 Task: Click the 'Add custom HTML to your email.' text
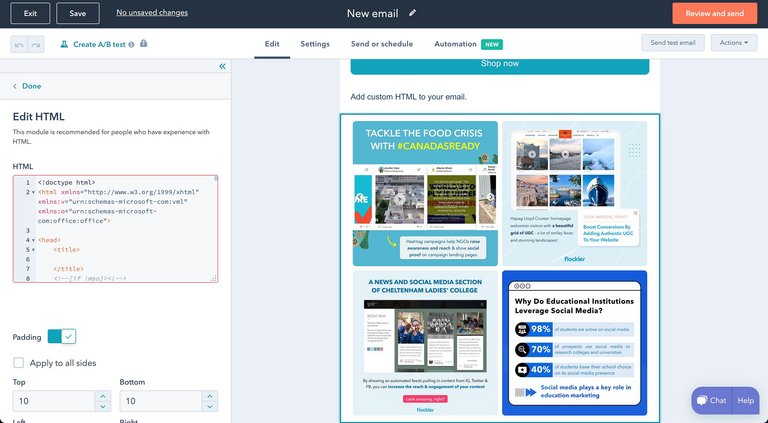408,97
